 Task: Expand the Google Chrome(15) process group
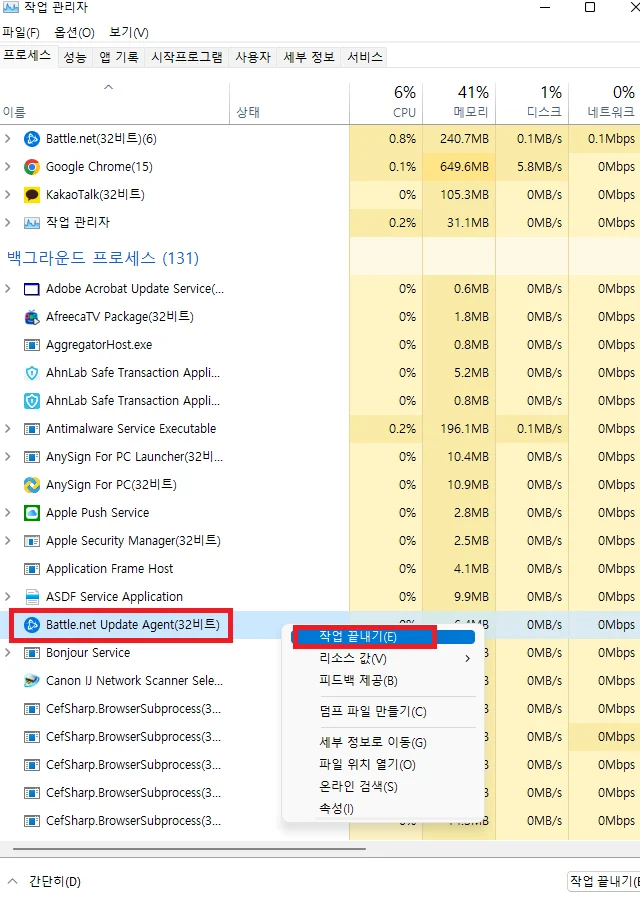click(x=8, y=167)
